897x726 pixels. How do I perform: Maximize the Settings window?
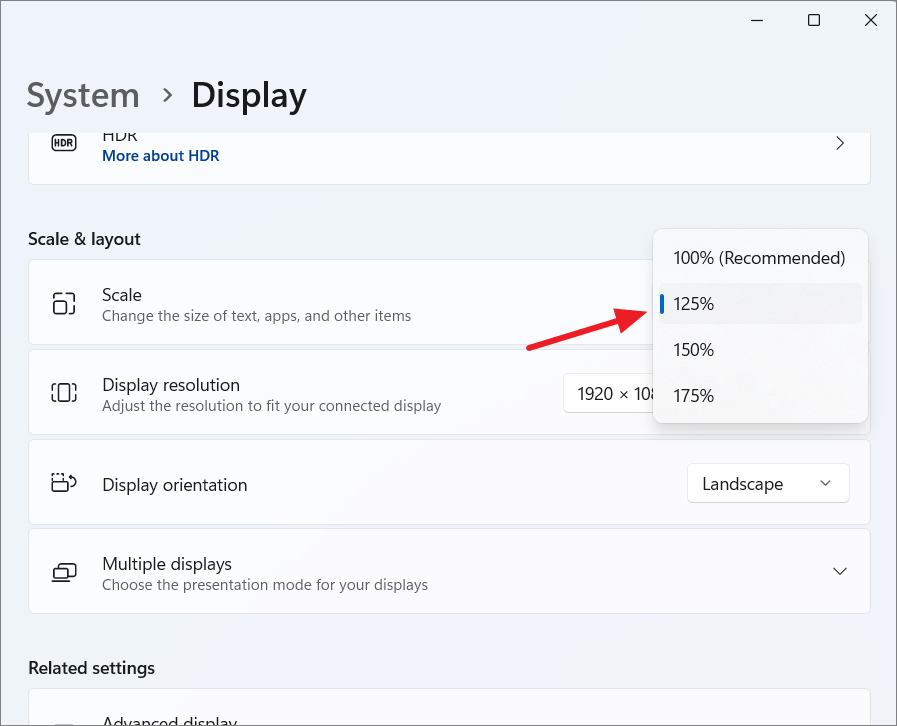813,20
